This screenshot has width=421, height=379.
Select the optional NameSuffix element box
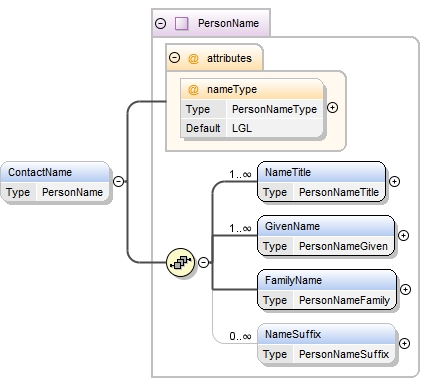327,344
